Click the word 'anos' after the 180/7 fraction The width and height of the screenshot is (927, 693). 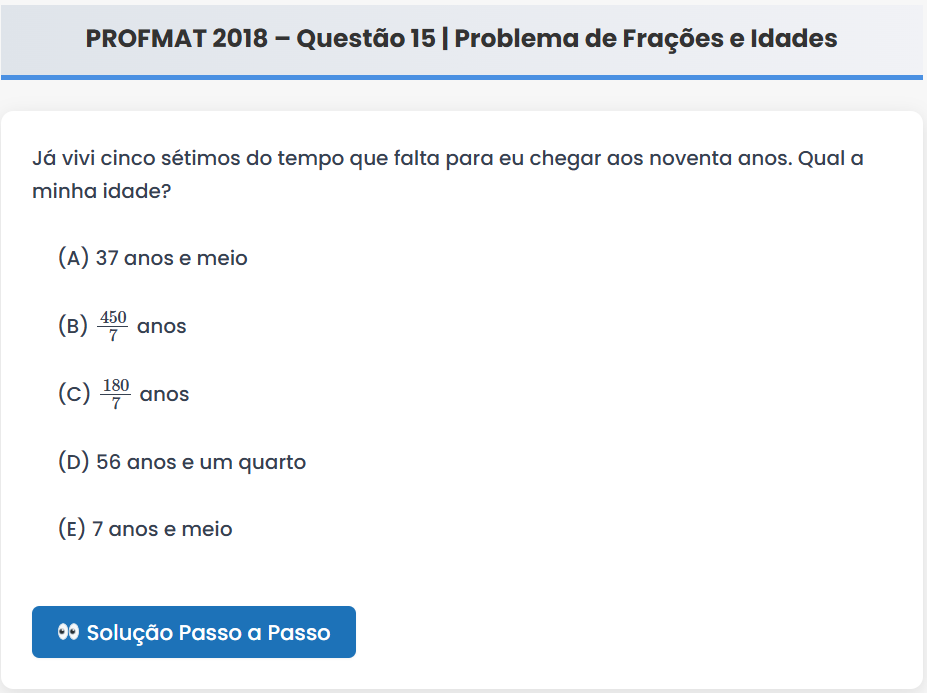coord(165,394)
